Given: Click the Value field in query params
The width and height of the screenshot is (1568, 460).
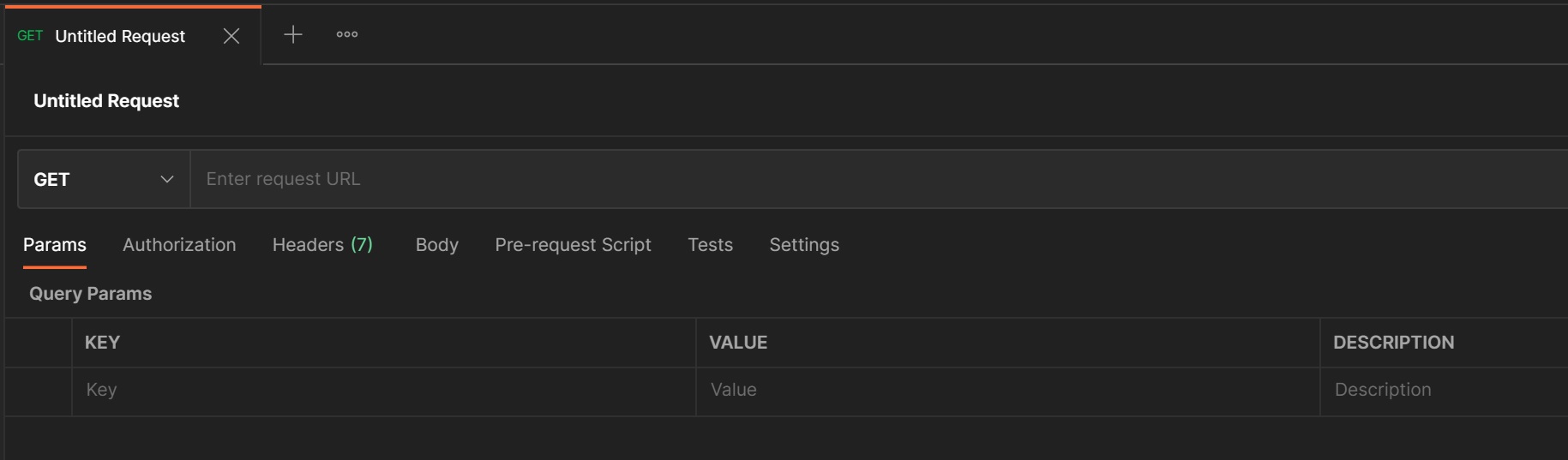Looking at the screenshot, I should coord(1006,390).
